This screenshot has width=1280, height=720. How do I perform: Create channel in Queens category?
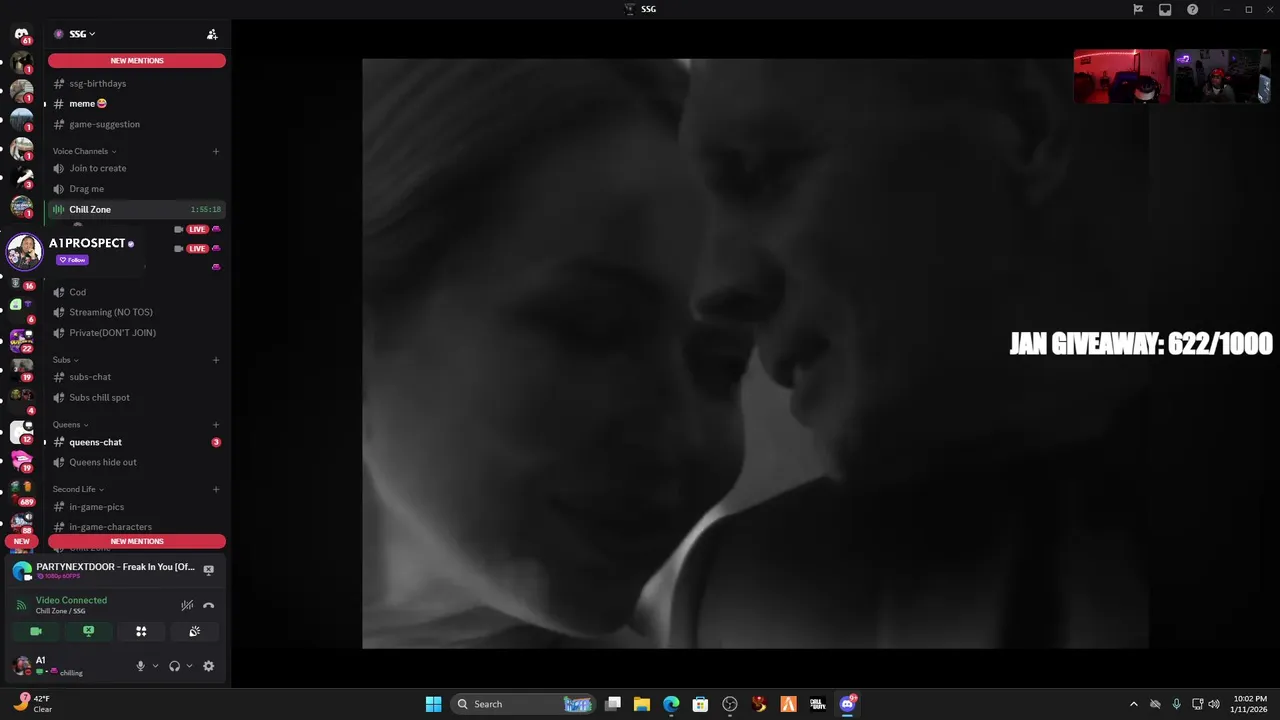[216, 424]
